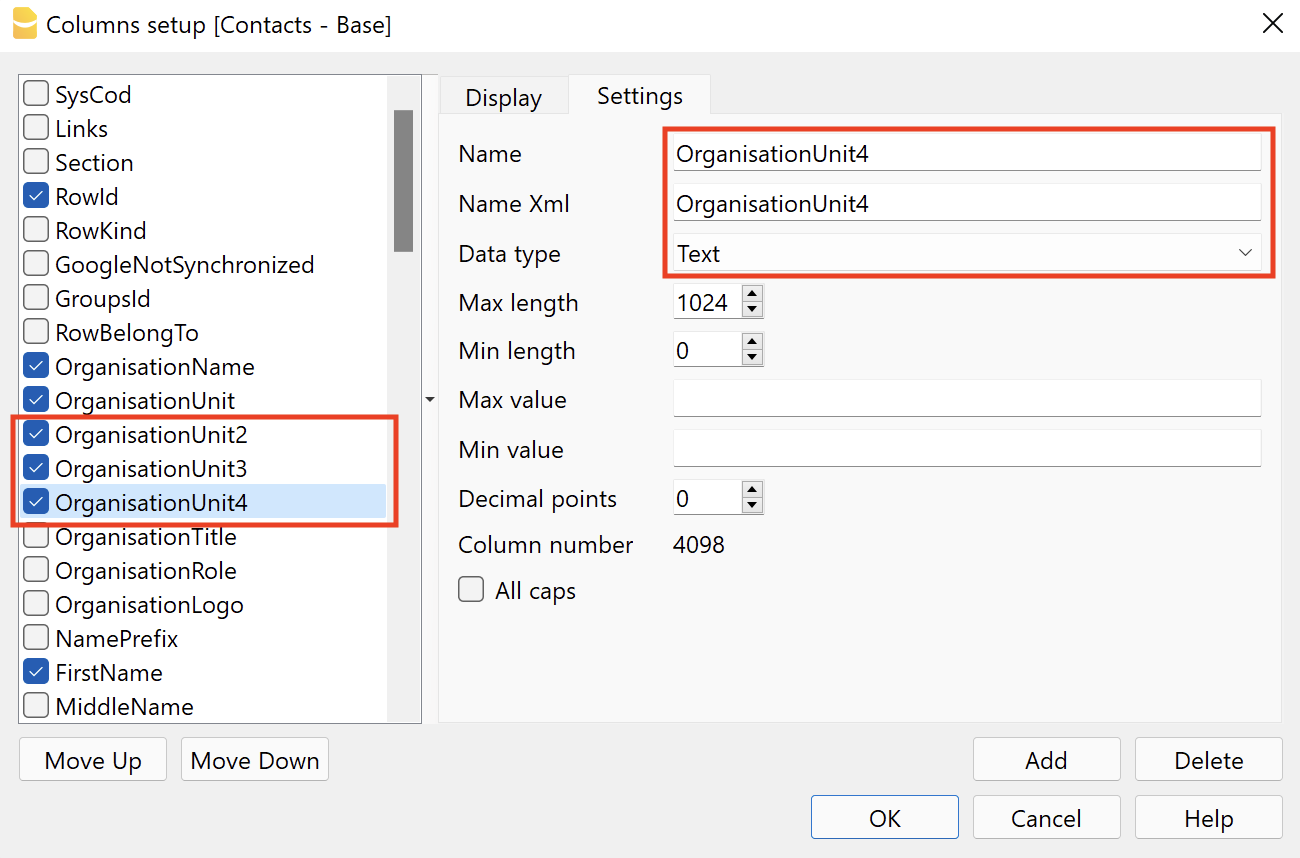Delete the selected column
The image size is (1300, 858).
1208,760
